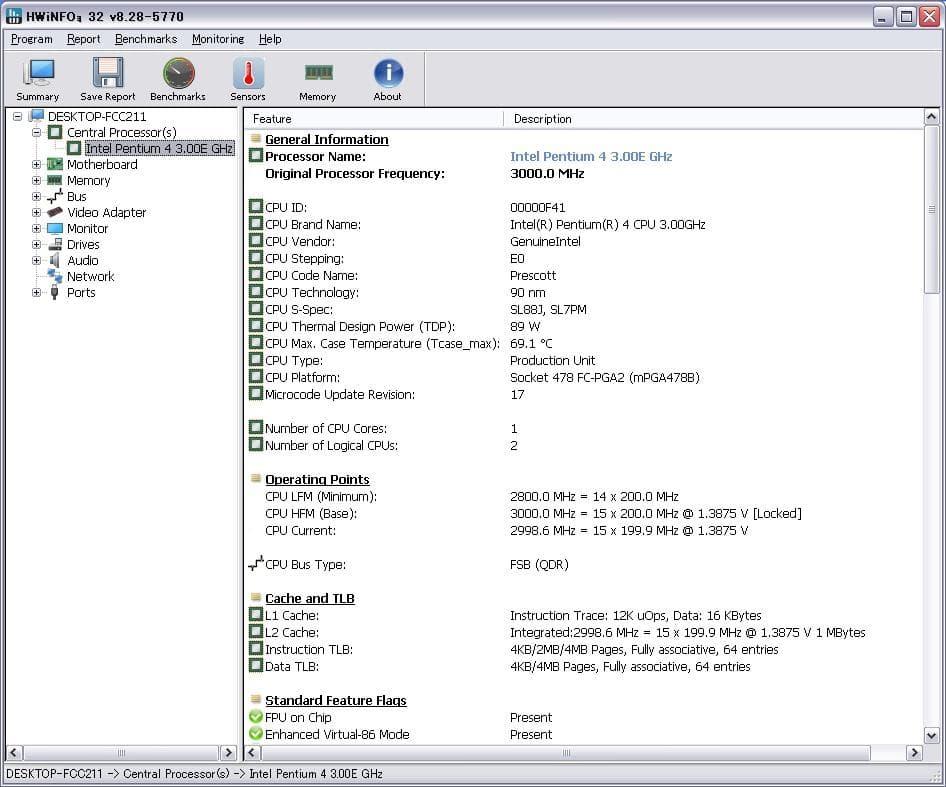Click the Central Processor(s) chip icon
This screenshot has width=946, height=787.
[54, 132]
